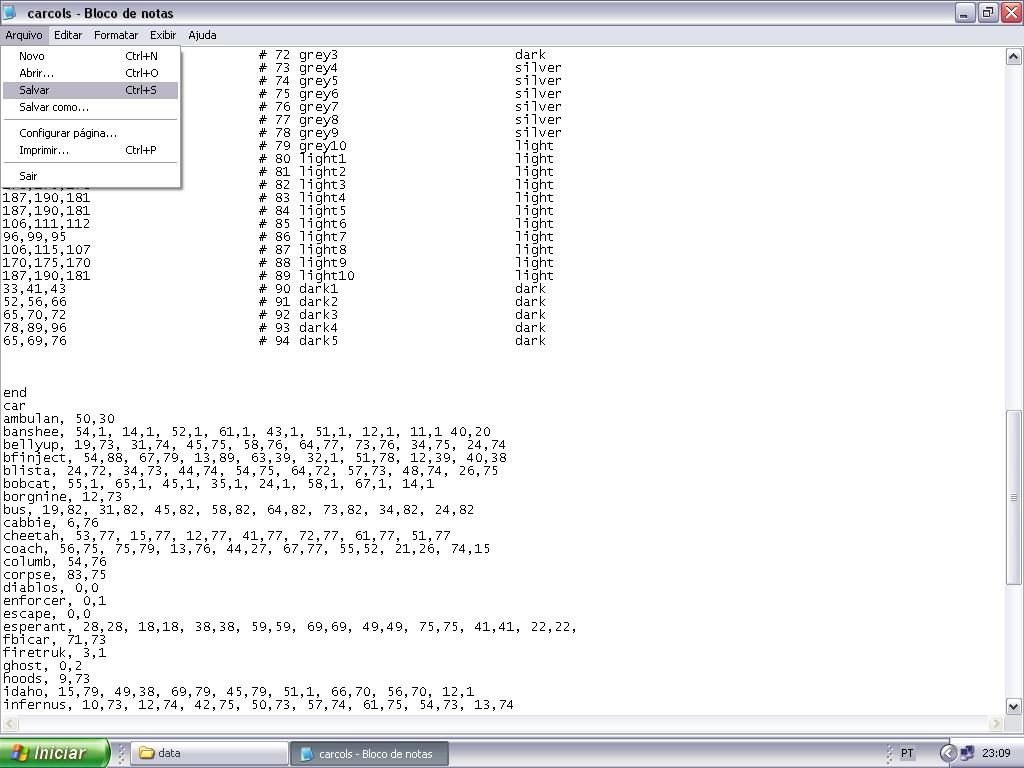
Task: Click horizontal scrollbar left arrow
Action: (9, 724)
